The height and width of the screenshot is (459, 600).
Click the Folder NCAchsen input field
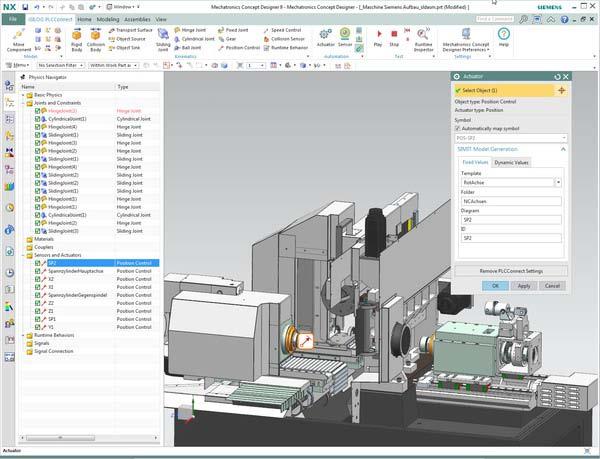click(511, 201)
